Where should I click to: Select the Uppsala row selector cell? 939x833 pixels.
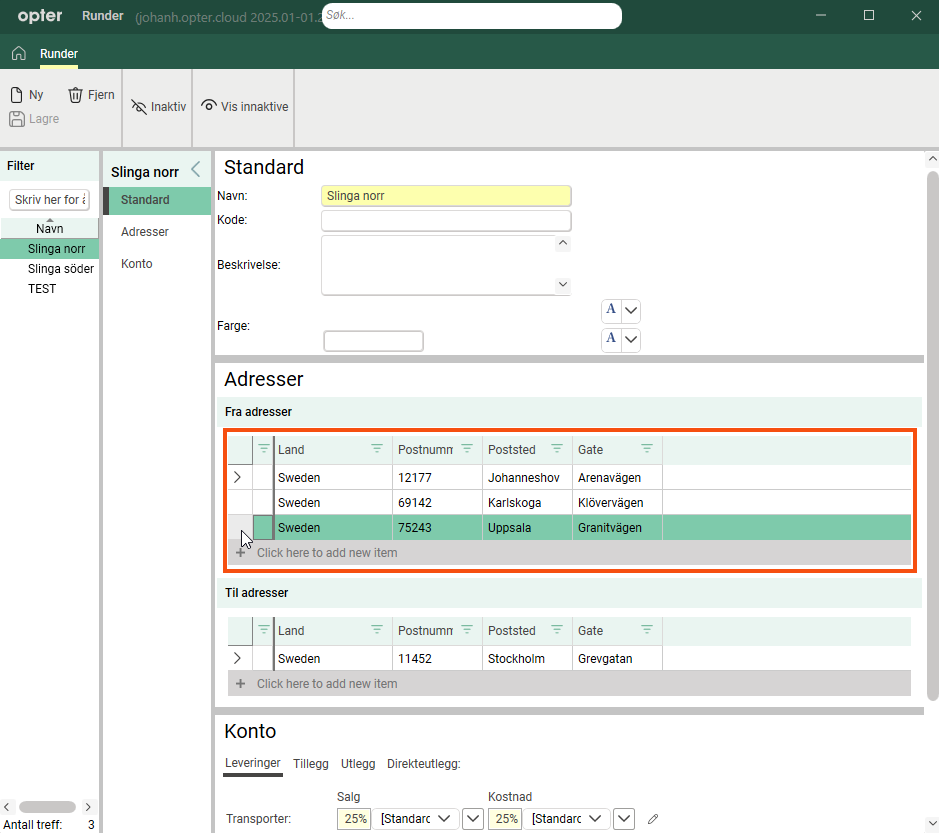pyautogui.click(x=263, y=527)
